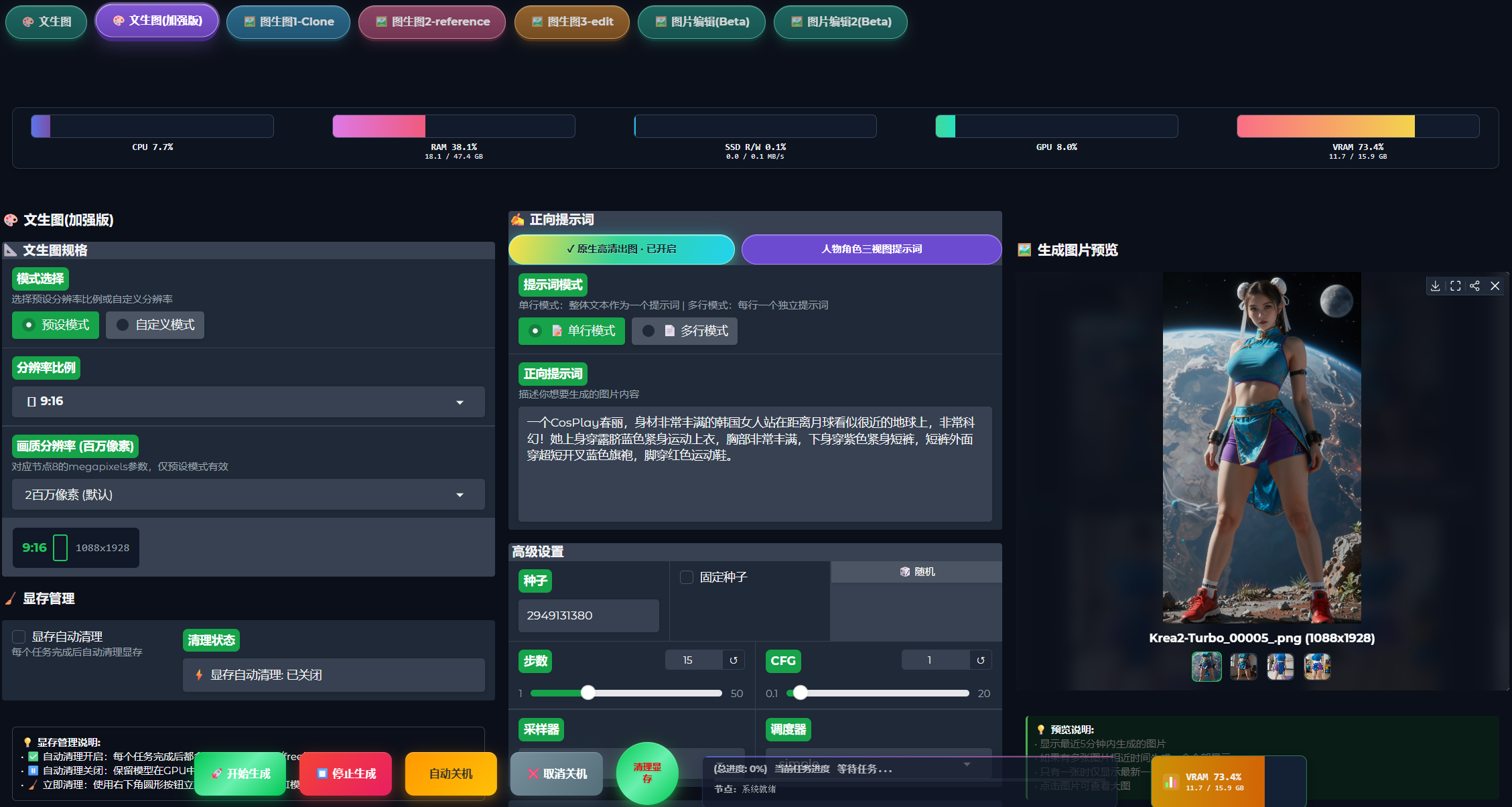Click the 步数 number field showing 15
1512x807 pixels.
click(694, 660)
